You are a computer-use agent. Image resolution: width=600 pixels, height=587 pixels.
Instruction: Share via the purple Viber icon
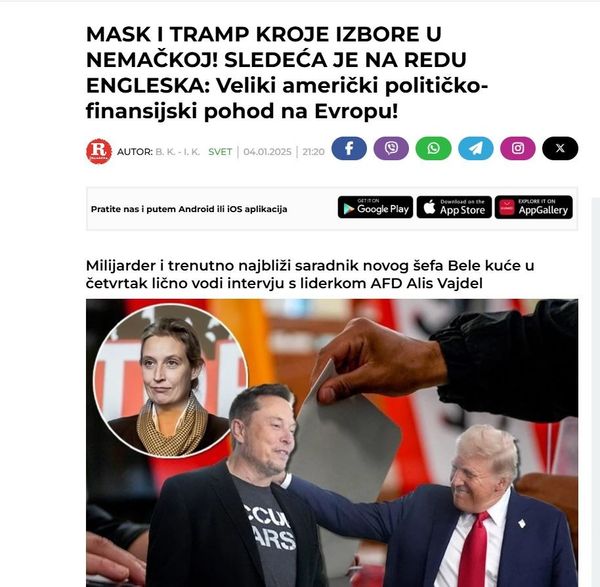point(391,148)
